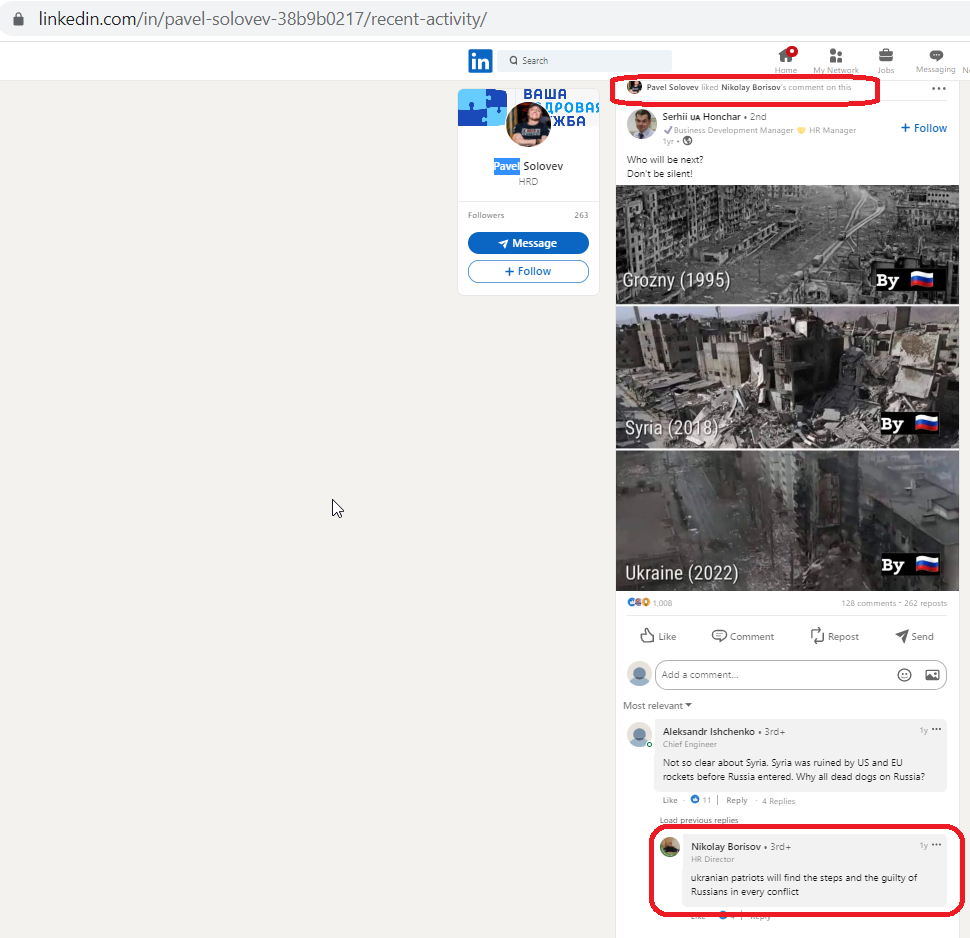Click the Followers 263 row
The height and width of the screenshot is (938, 970).
528,215
